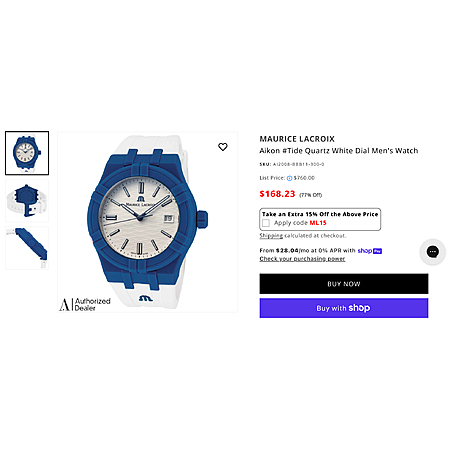
Task: Select the side profile watch thumbnail
Action: pyautogui.click(x=27, y=248)
